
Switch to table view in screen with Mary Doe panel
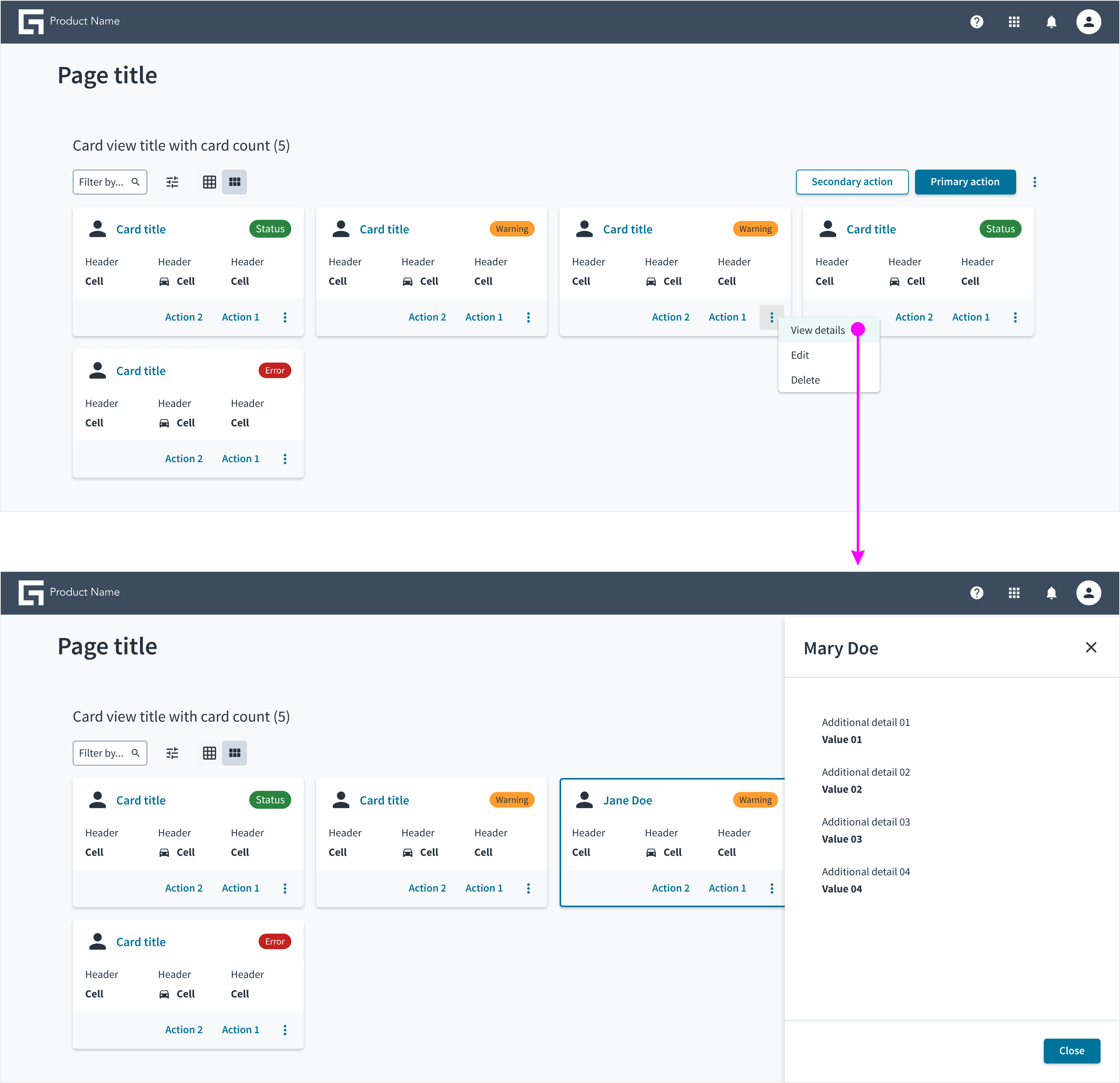(x=210, y=753)
